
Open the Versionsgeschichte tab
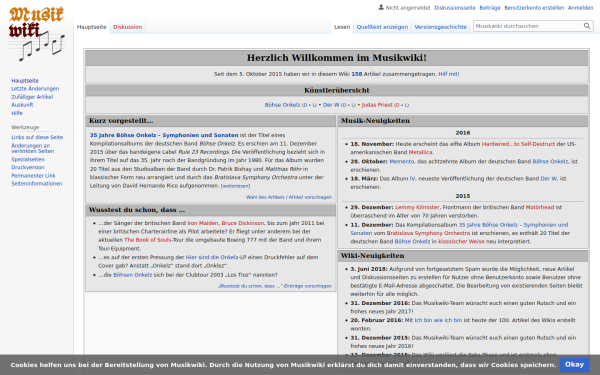[x=440, y=27]
